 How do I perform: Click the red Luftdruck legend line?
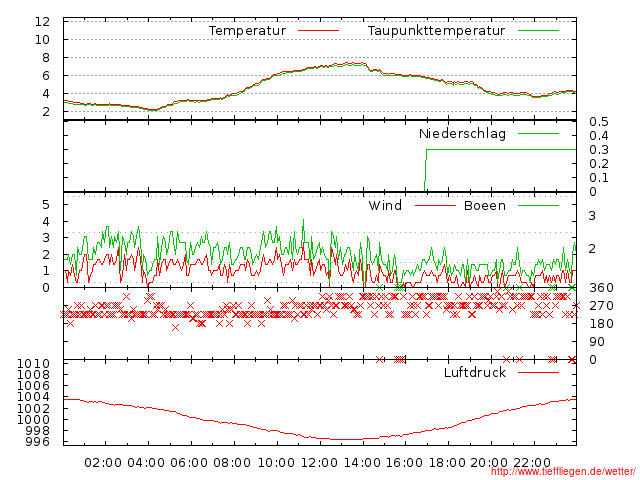click(538, 372)
